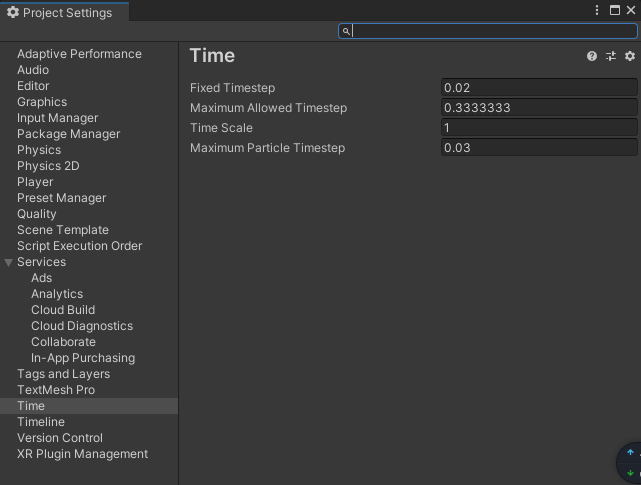Collapse the Services category
641x485 pixels.
9,262
